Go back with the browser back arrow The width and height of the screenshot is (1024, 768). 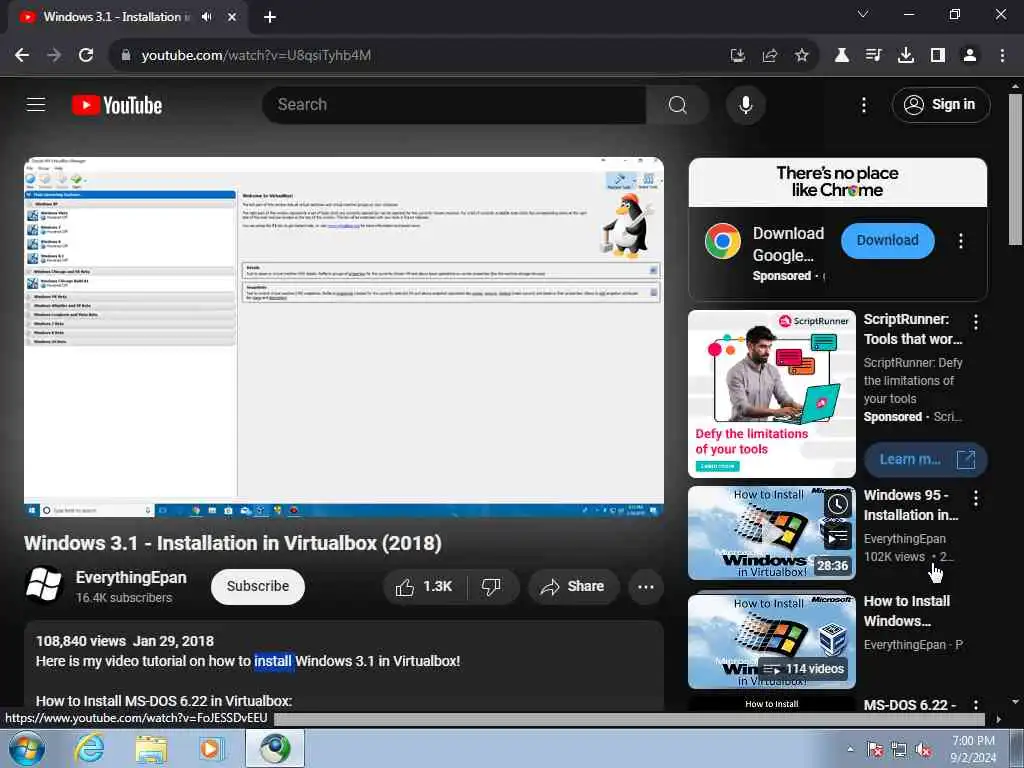pos(22,56)
